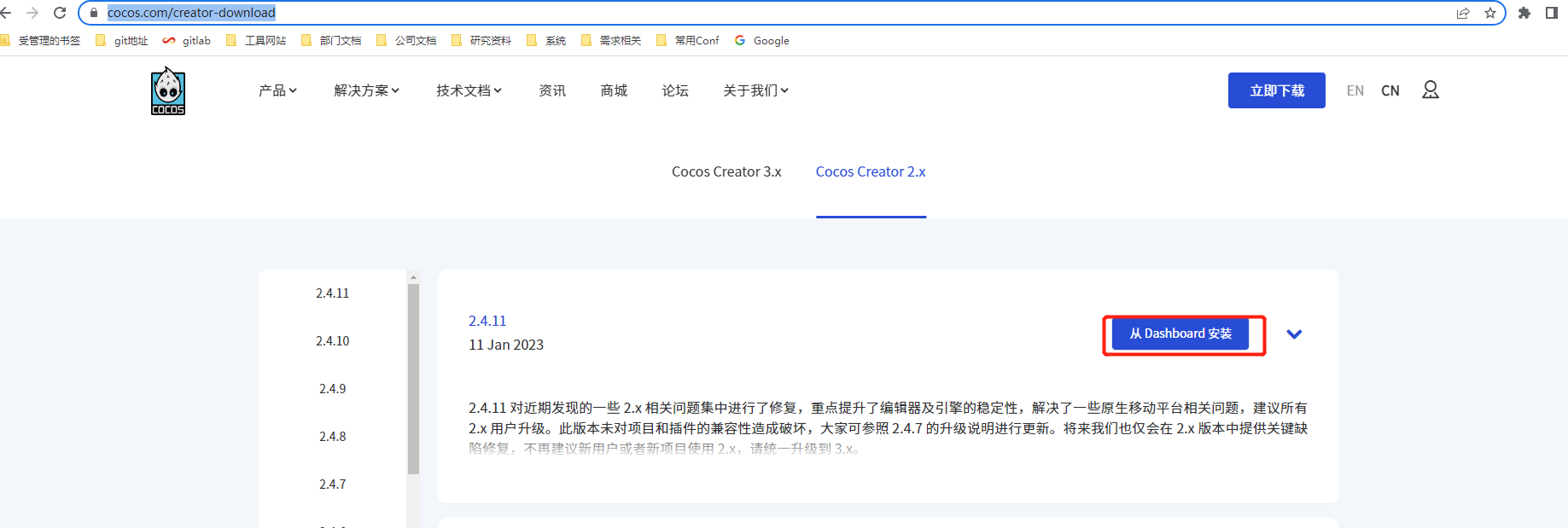Reload the page
The image size is (1568, 528).
coord(60,13)
